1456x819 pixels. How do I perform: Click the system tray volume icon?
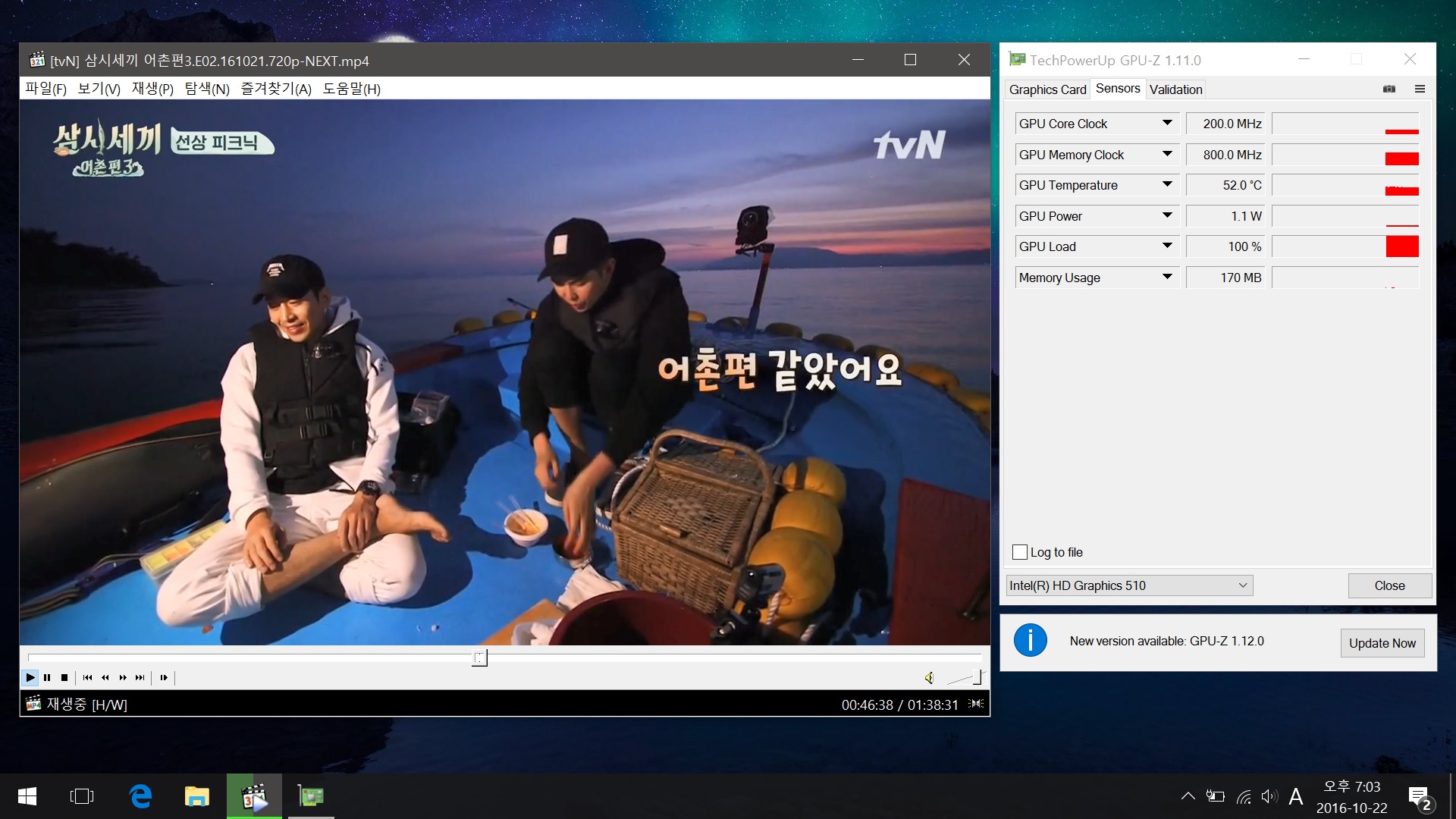pos(1269,796)
